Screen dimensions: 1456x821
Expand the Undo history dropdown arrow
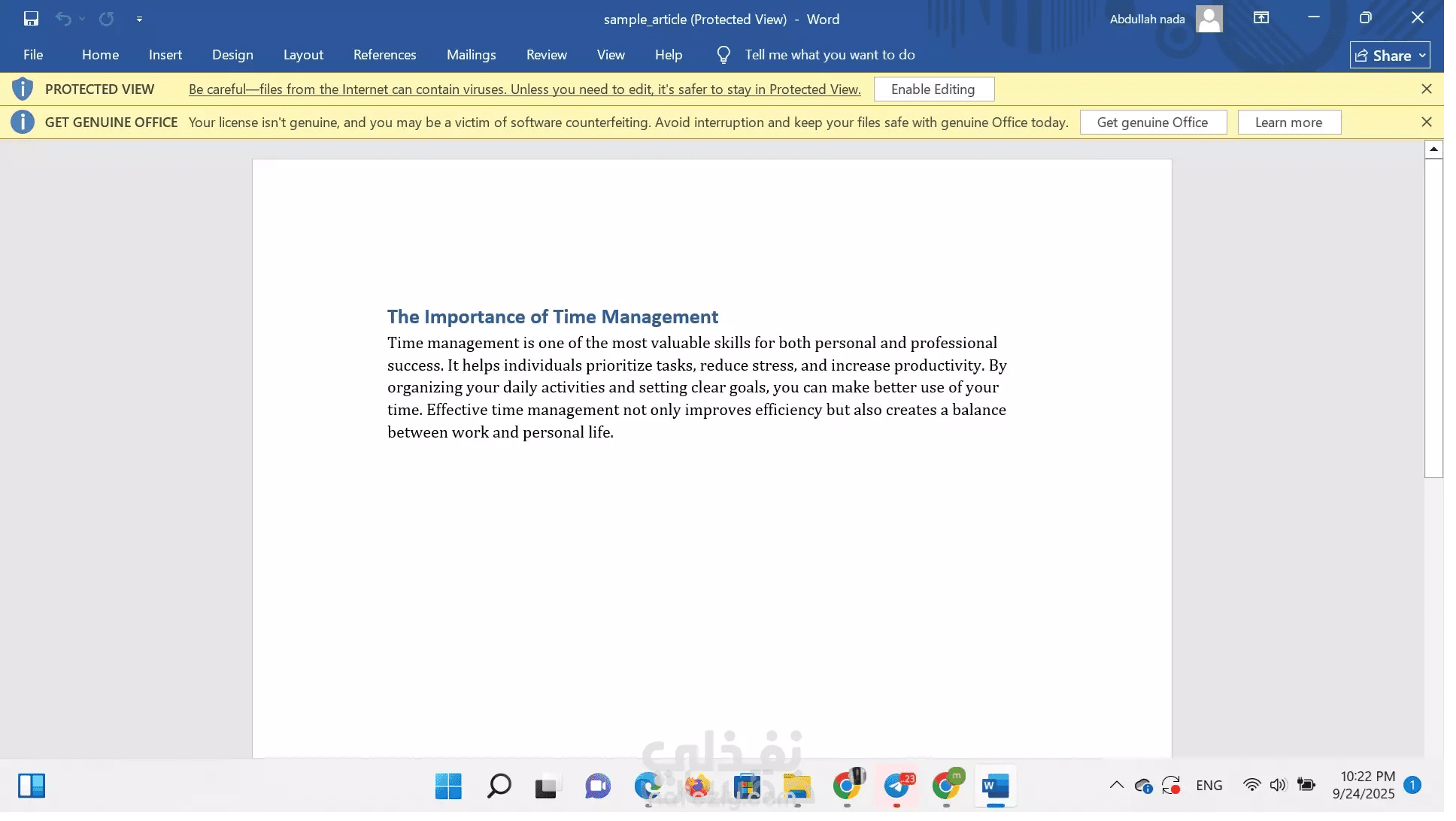pos(82,19)
